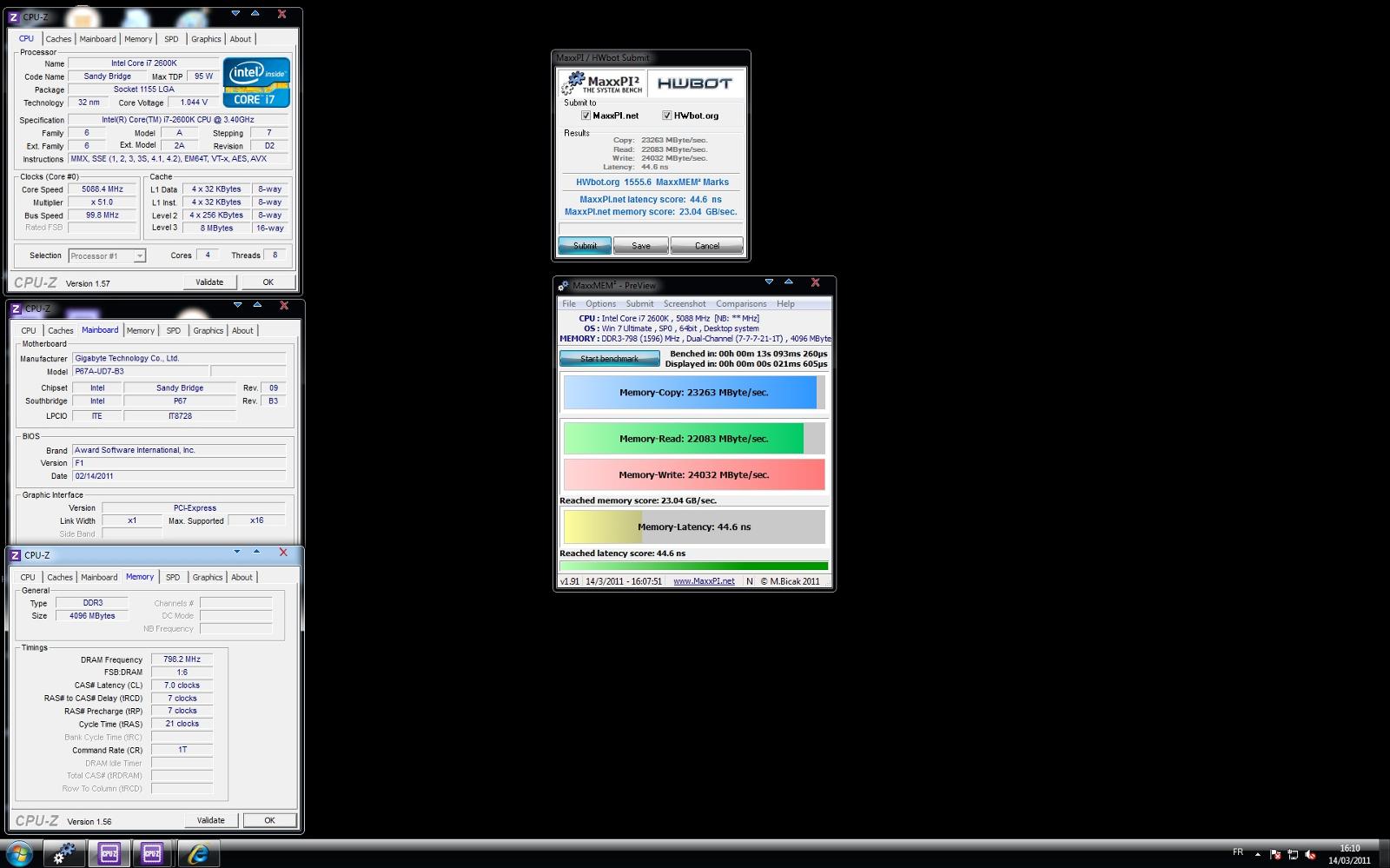
Task: Click the Core Speed 5088.4 MHz field
Action: coord(103,189)
